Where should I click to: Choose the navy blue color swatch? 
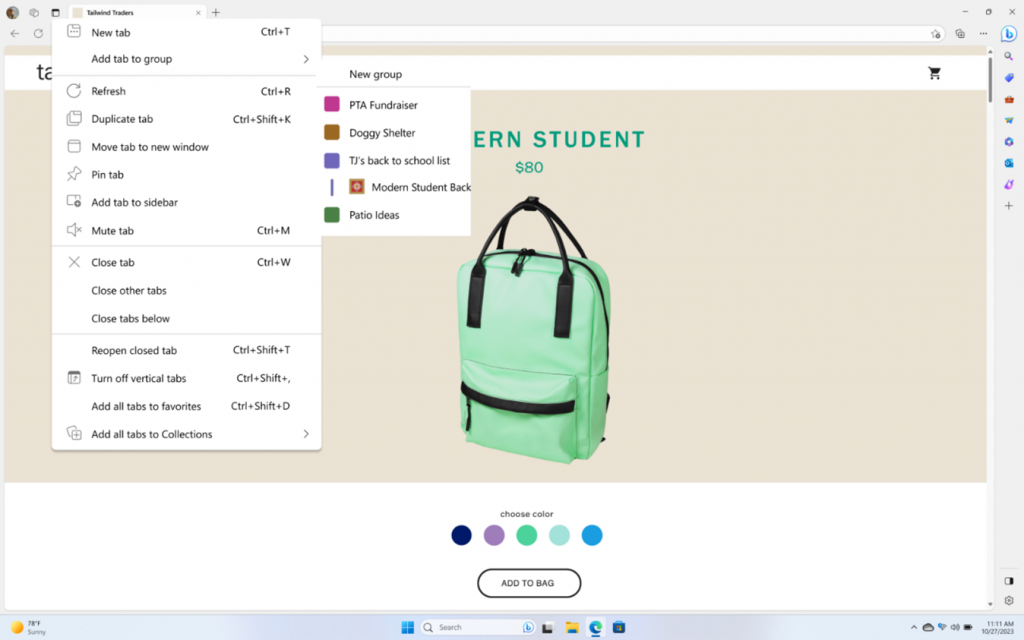[461, 535]
